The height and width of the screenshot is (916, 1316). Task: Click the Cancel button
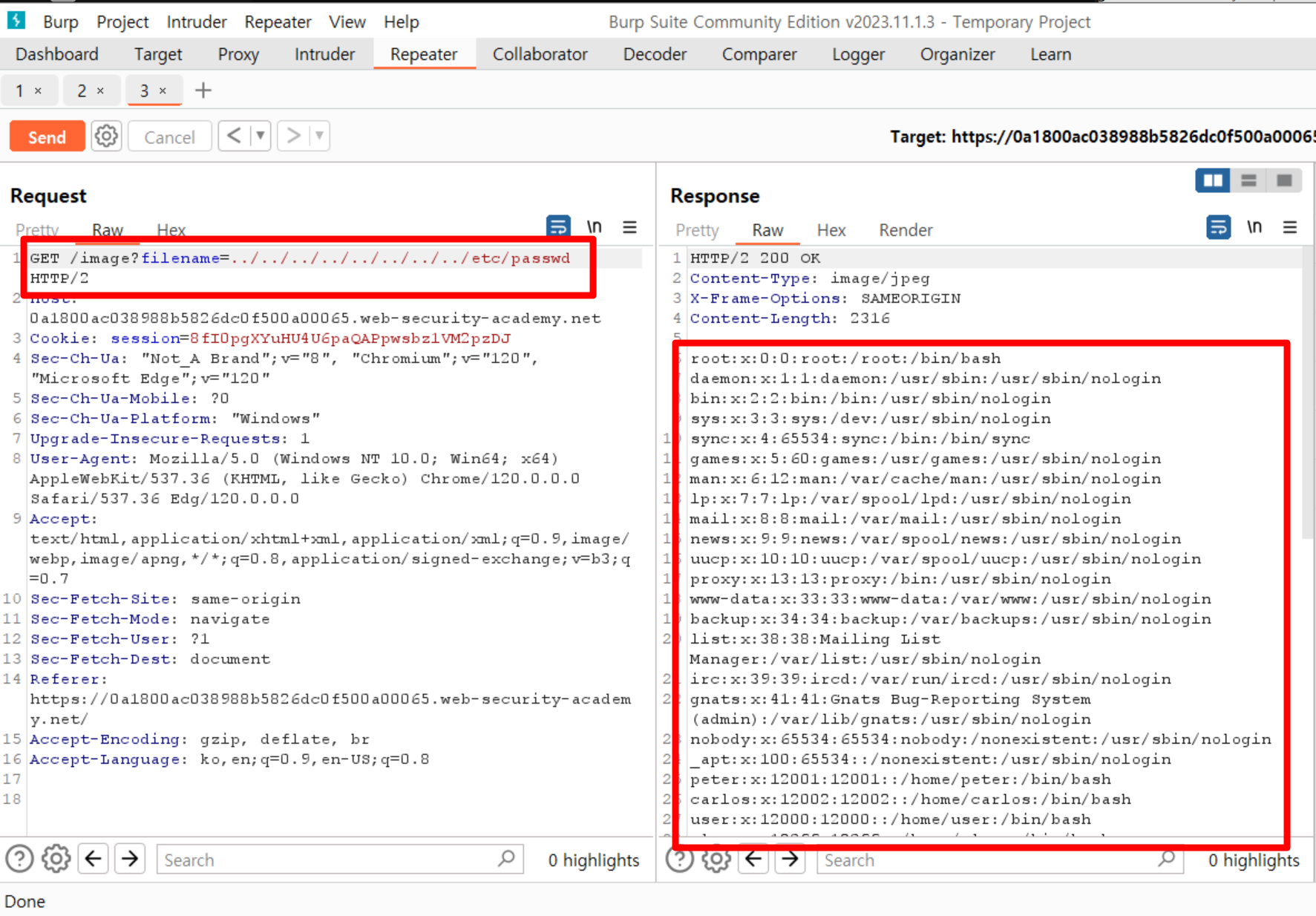coord(170,137)
